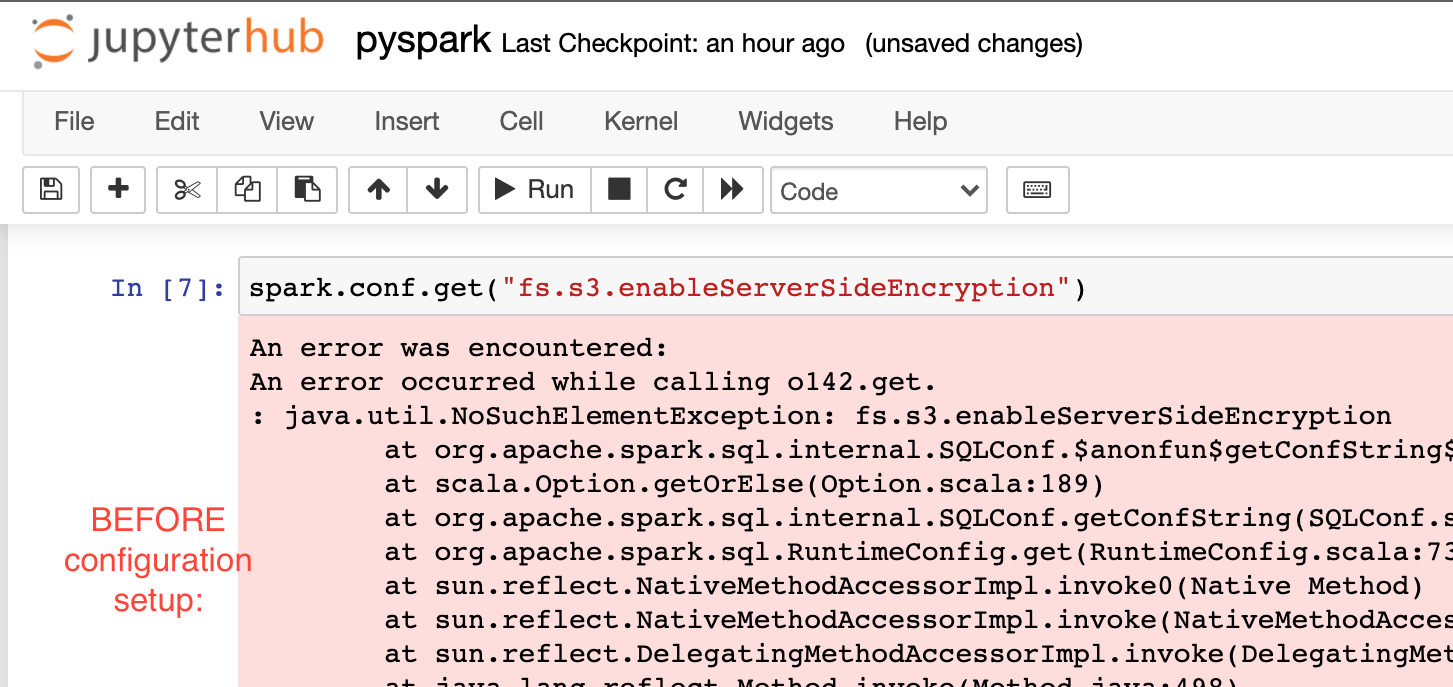1453x687 pixels.
Task: Move the selected cell down
Action: (x=437, y=190)
